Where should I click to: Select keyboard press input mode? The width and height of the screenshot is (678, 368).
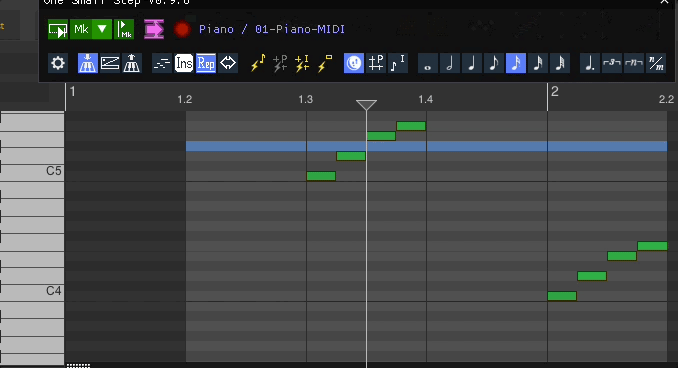tap(87, 63)
